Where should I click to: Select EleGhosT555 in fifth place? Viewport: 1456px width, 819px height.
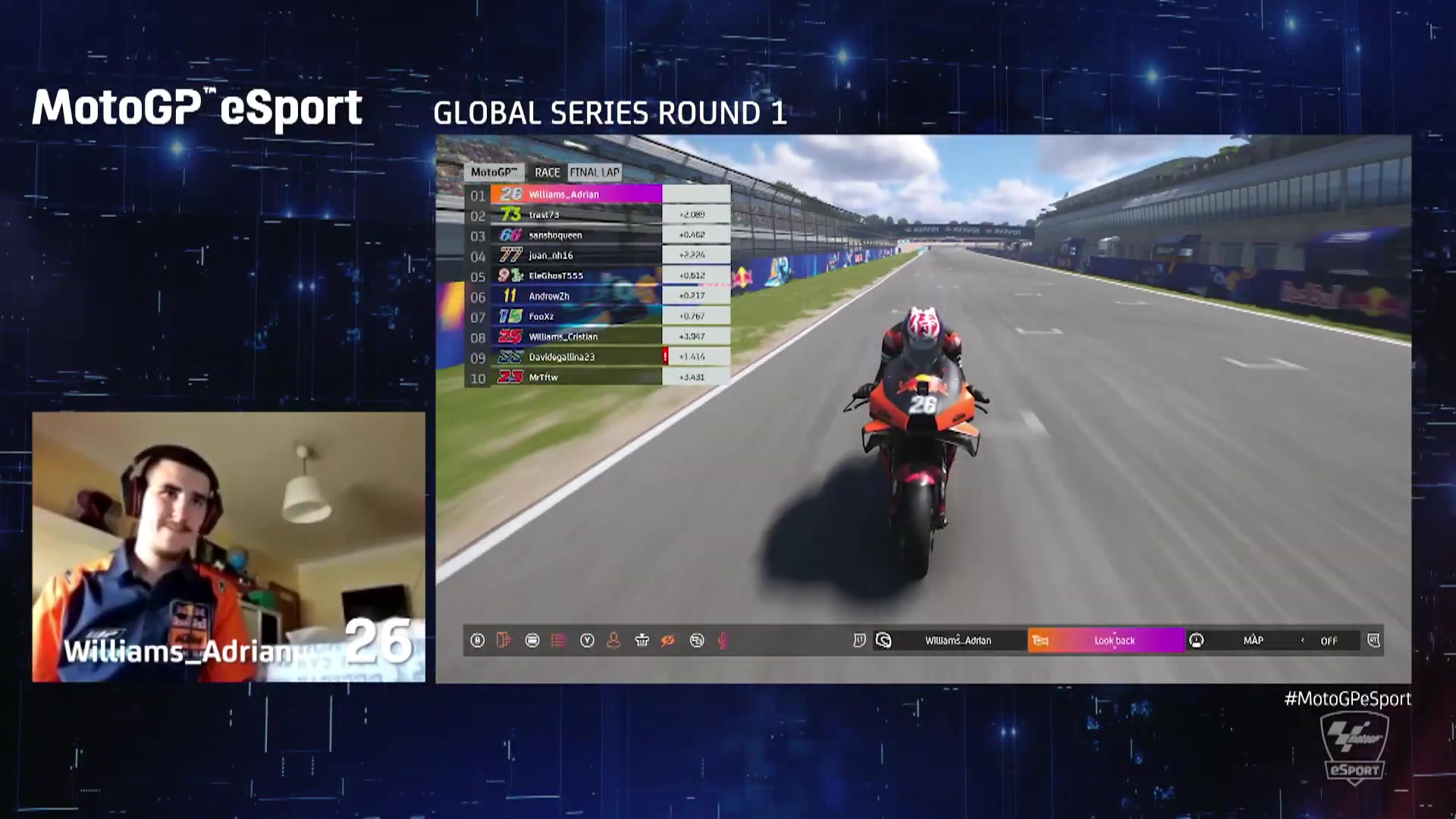(x=598, y=276)
